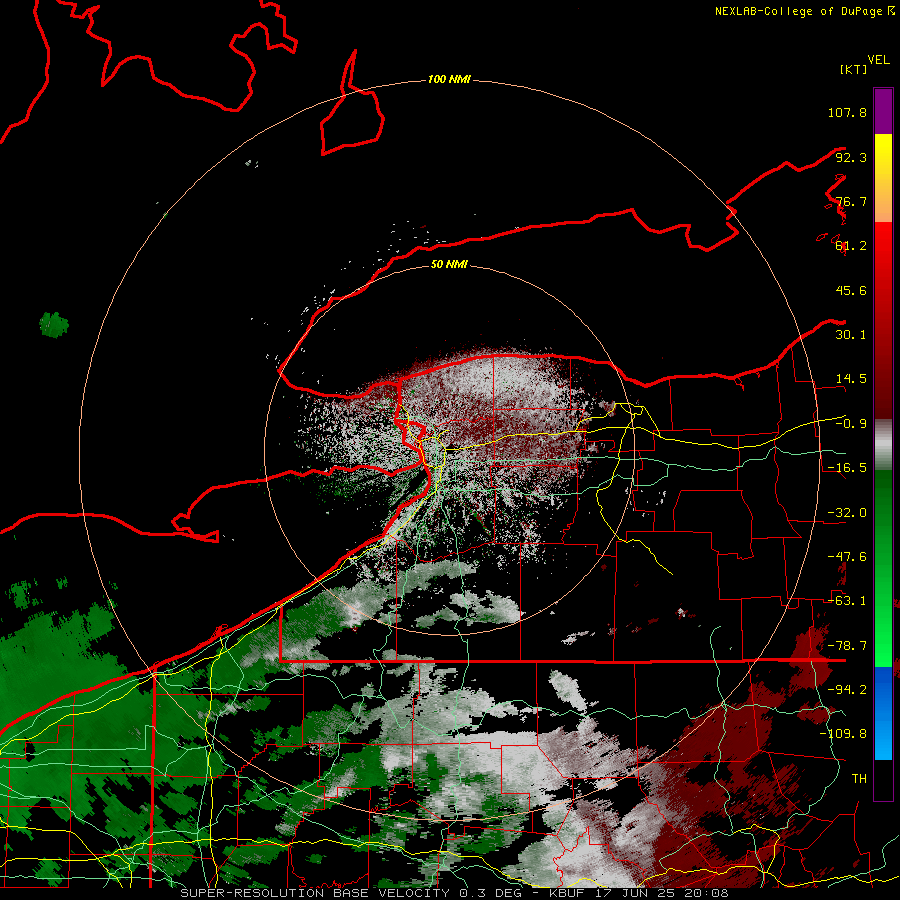Select the -0.9 velocity scale value
This screenshot has width=900, height=900.
(851, 424)
